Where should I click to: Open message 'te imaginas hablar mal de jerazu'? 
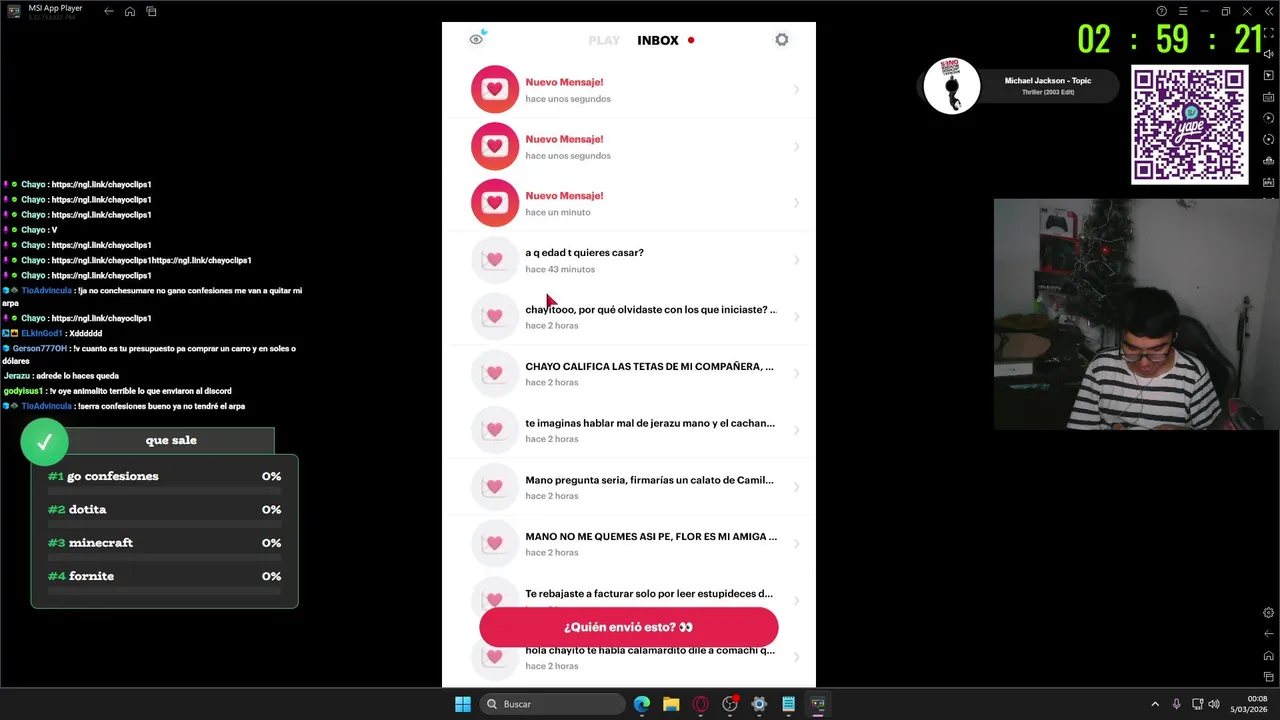[629, 430]
